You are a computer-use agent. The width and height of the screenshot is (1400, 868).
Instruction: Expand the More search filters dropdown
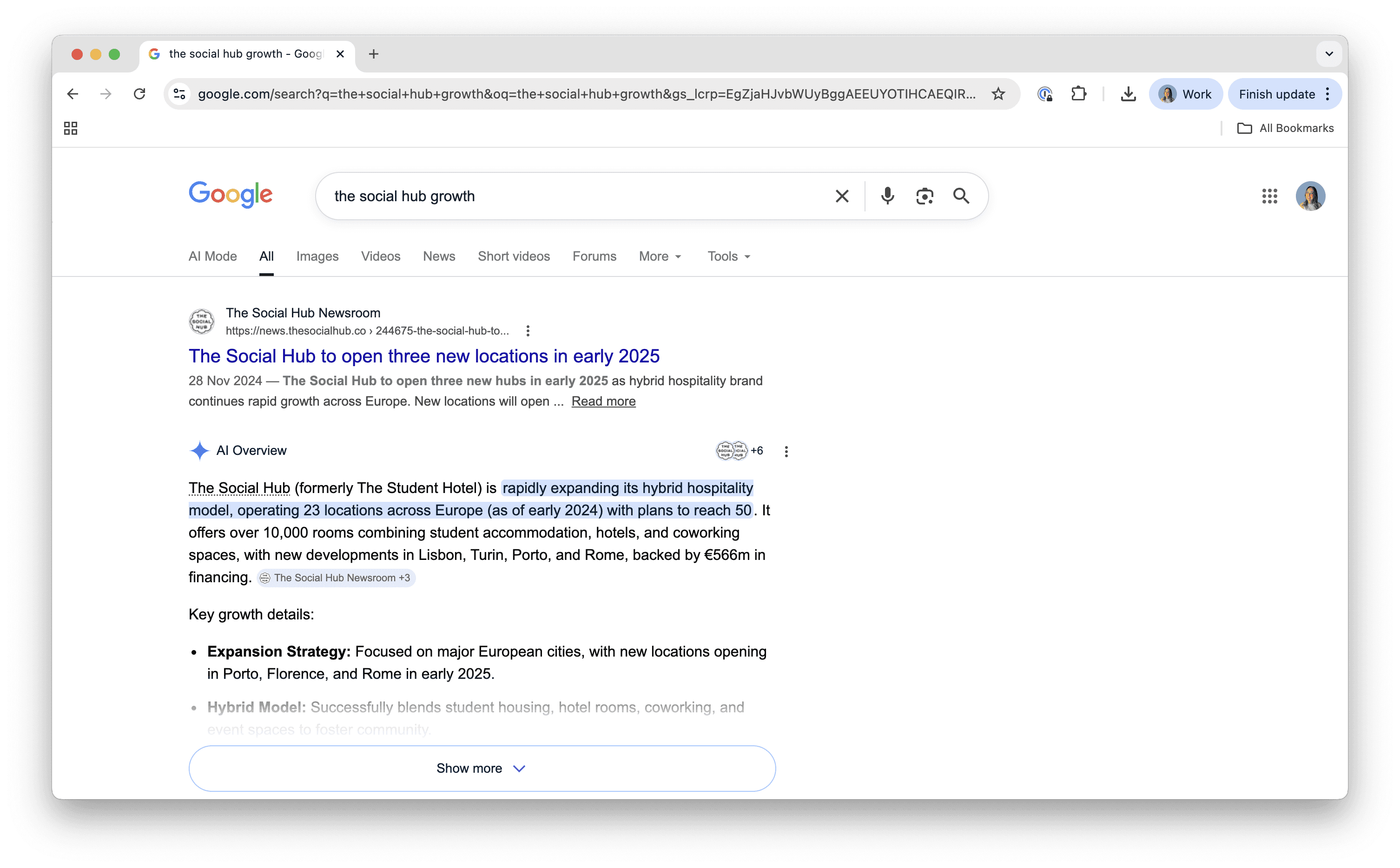pos(660,256)
